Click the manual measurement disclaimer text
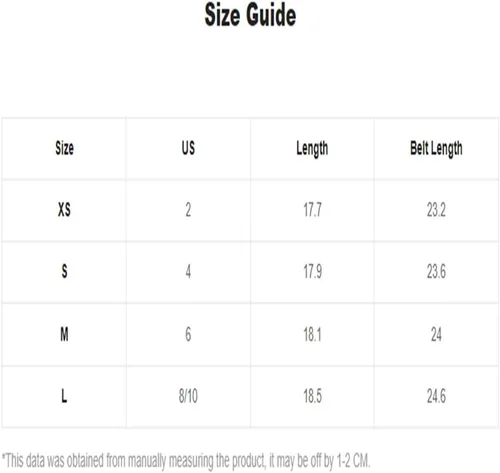The height and width of the screenshot is (473, 500). pyautogui.click(x=186, y=461)
